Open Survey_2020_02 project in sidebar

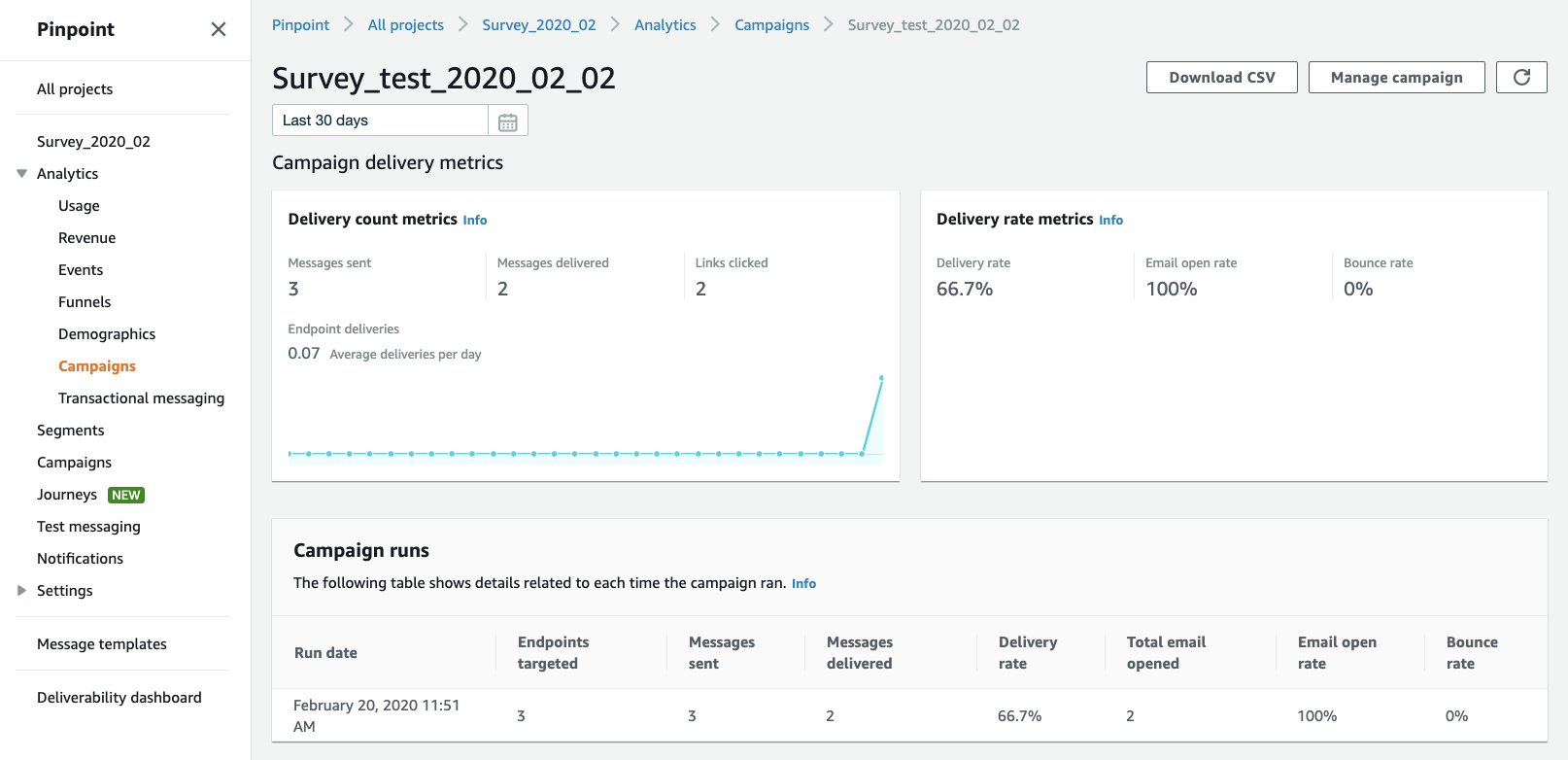click(93, 142)
